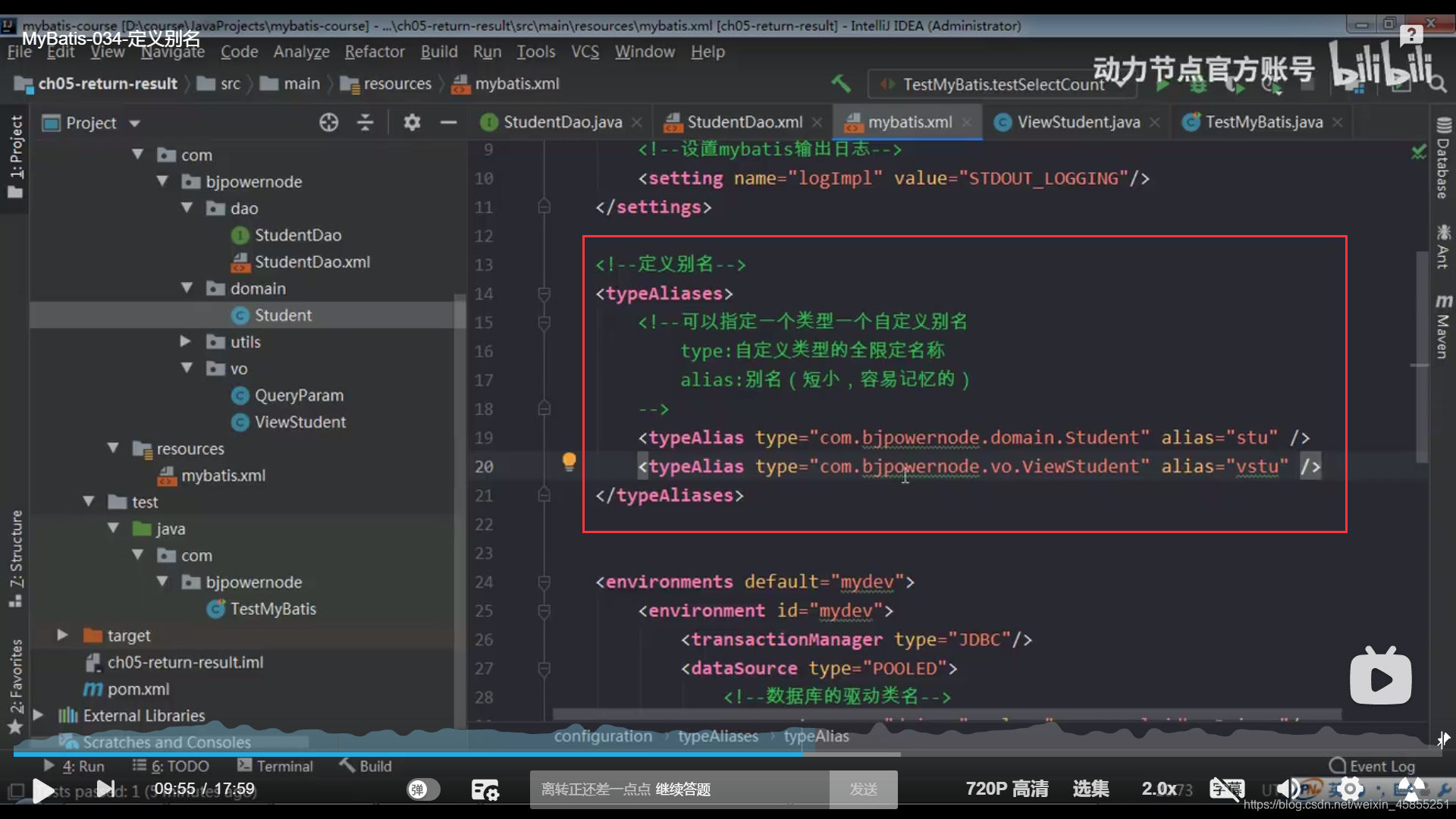This screenshot has height=819, width=1456.
Task: Collapse the domain folder
Action: click(187, 287)
